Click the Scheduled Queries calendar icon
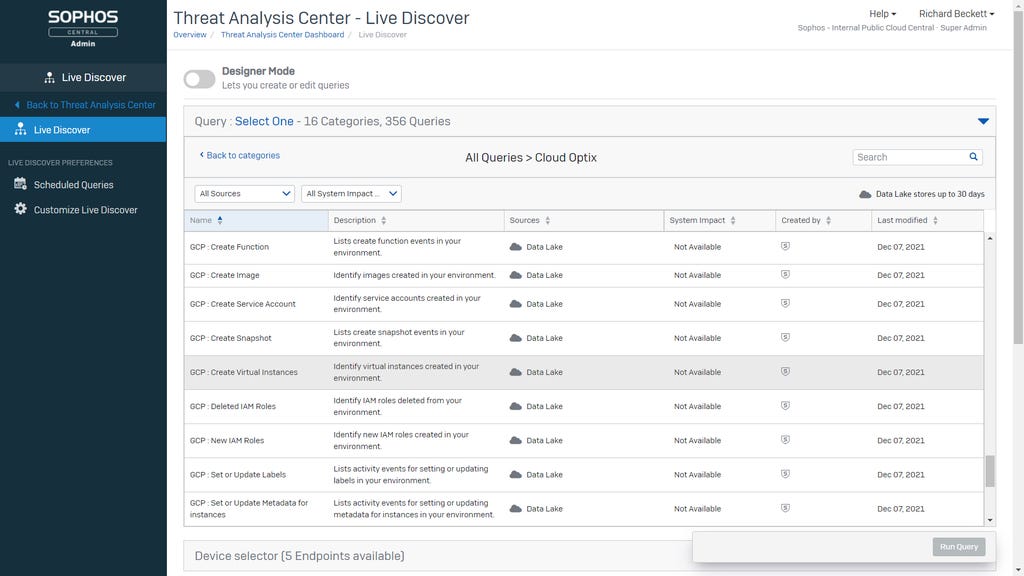This screenshot has height=576, width=1024. tap(20, 184)
